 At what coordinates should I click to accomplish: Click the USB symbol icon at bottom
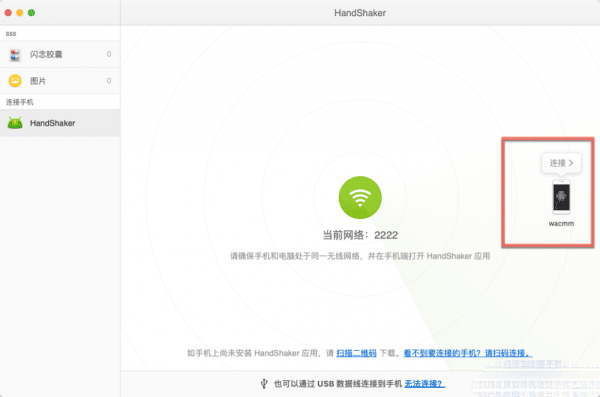[x=264, y=383]
